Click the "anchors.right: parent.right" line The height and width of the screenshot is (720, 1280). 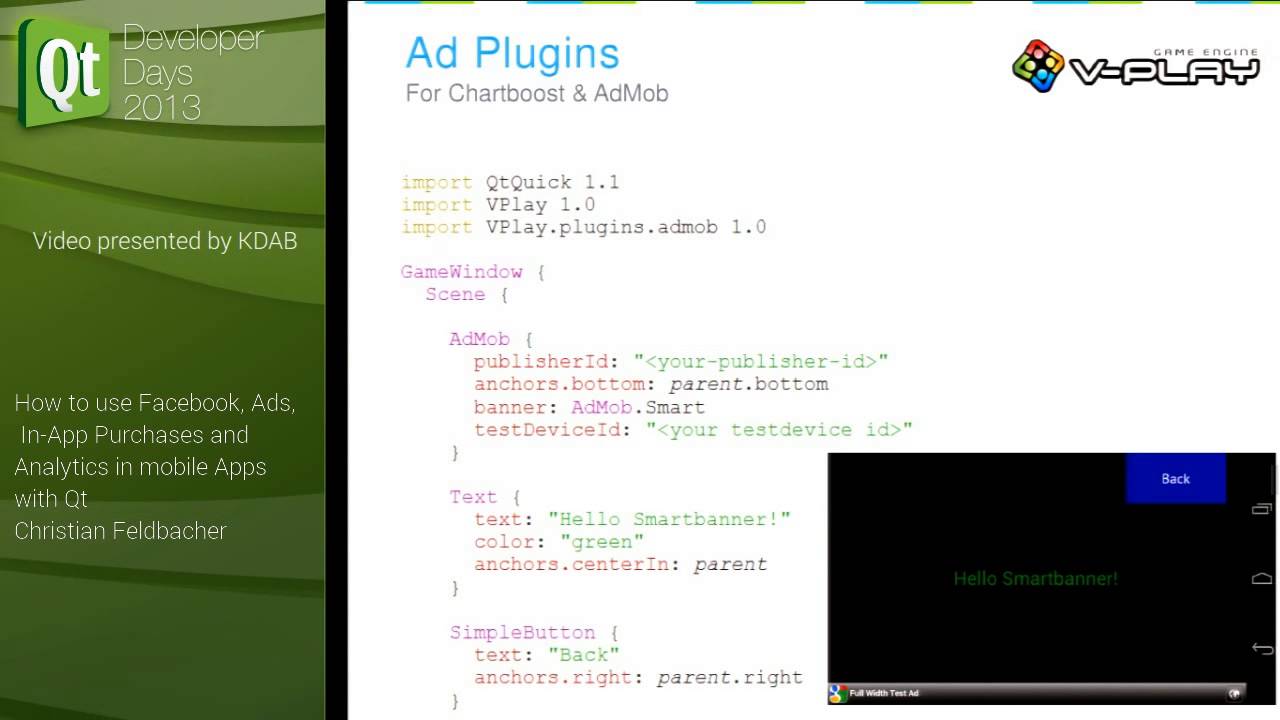pos(638,677)
